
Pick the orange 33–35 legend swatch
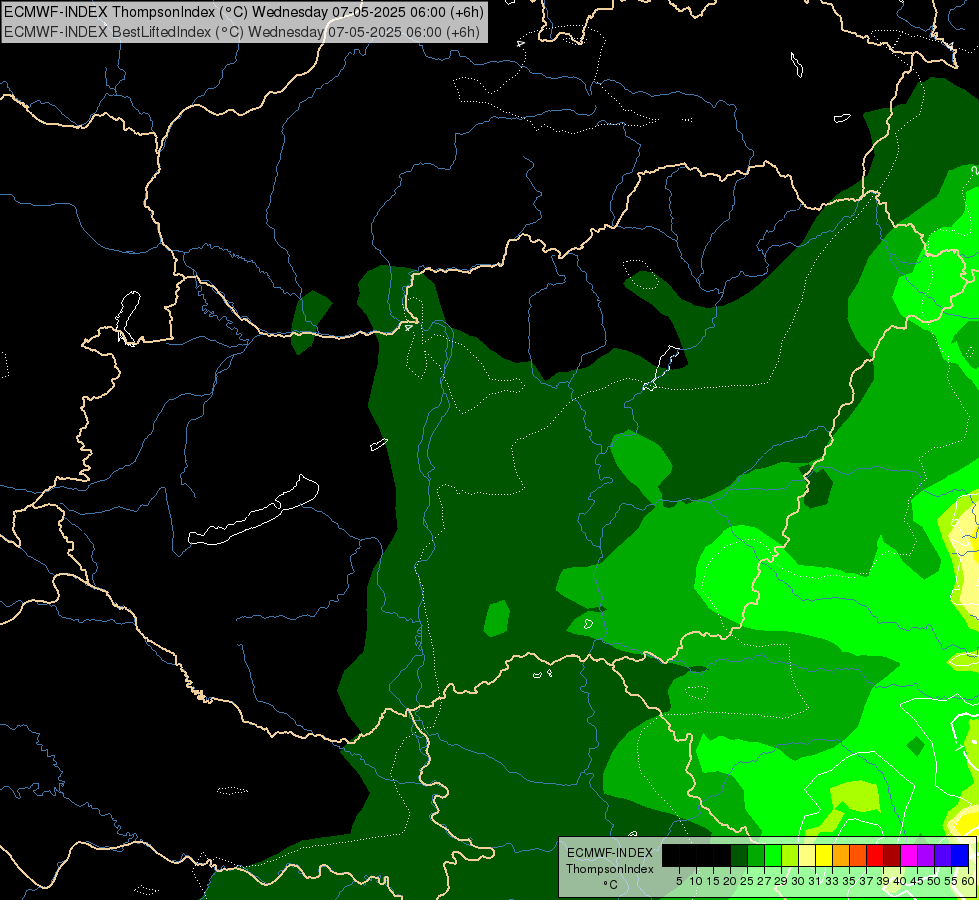841,855
